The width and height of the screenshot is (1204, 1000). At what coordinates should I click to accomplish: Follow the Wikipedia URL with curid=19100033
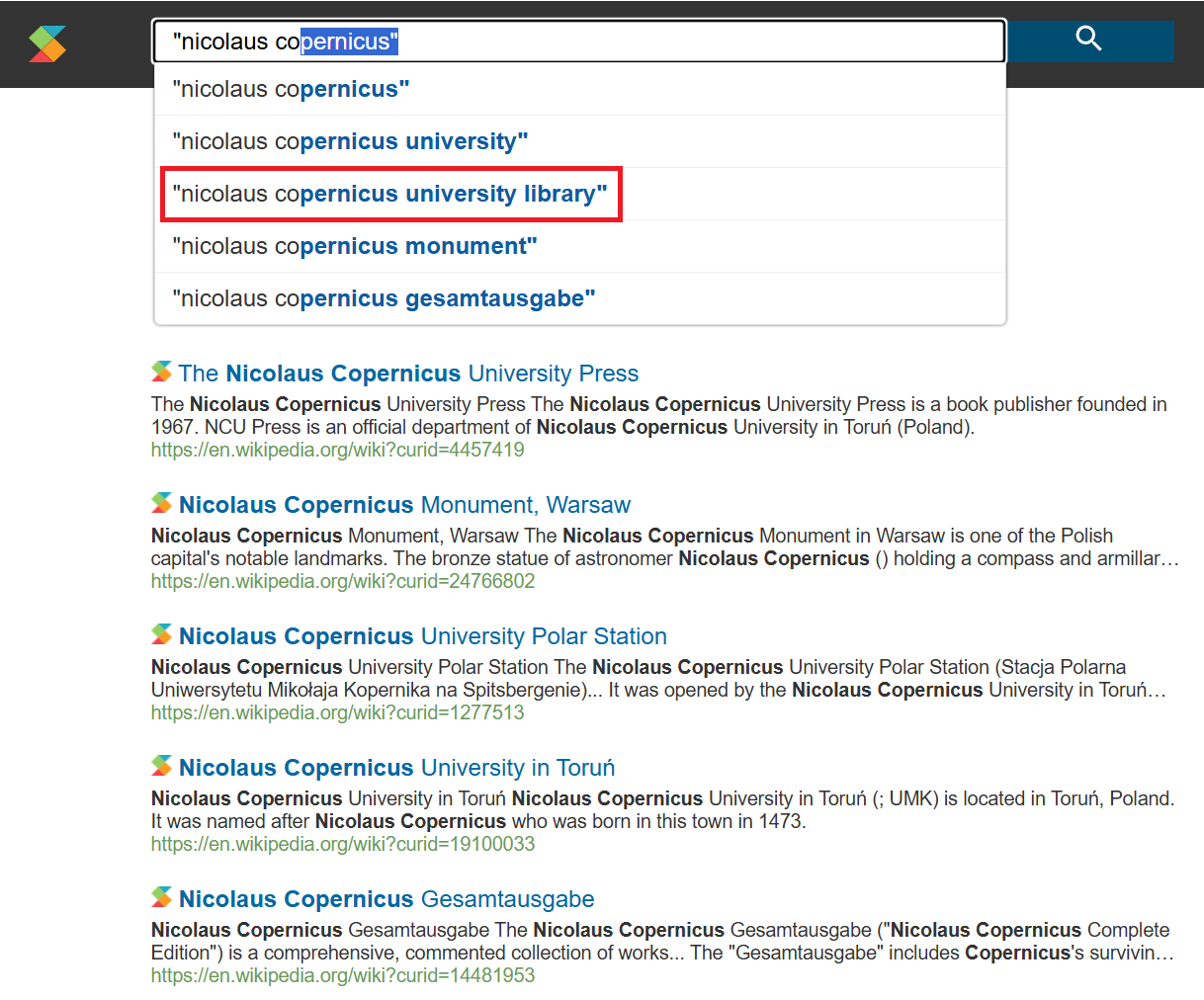coord(342,844)
